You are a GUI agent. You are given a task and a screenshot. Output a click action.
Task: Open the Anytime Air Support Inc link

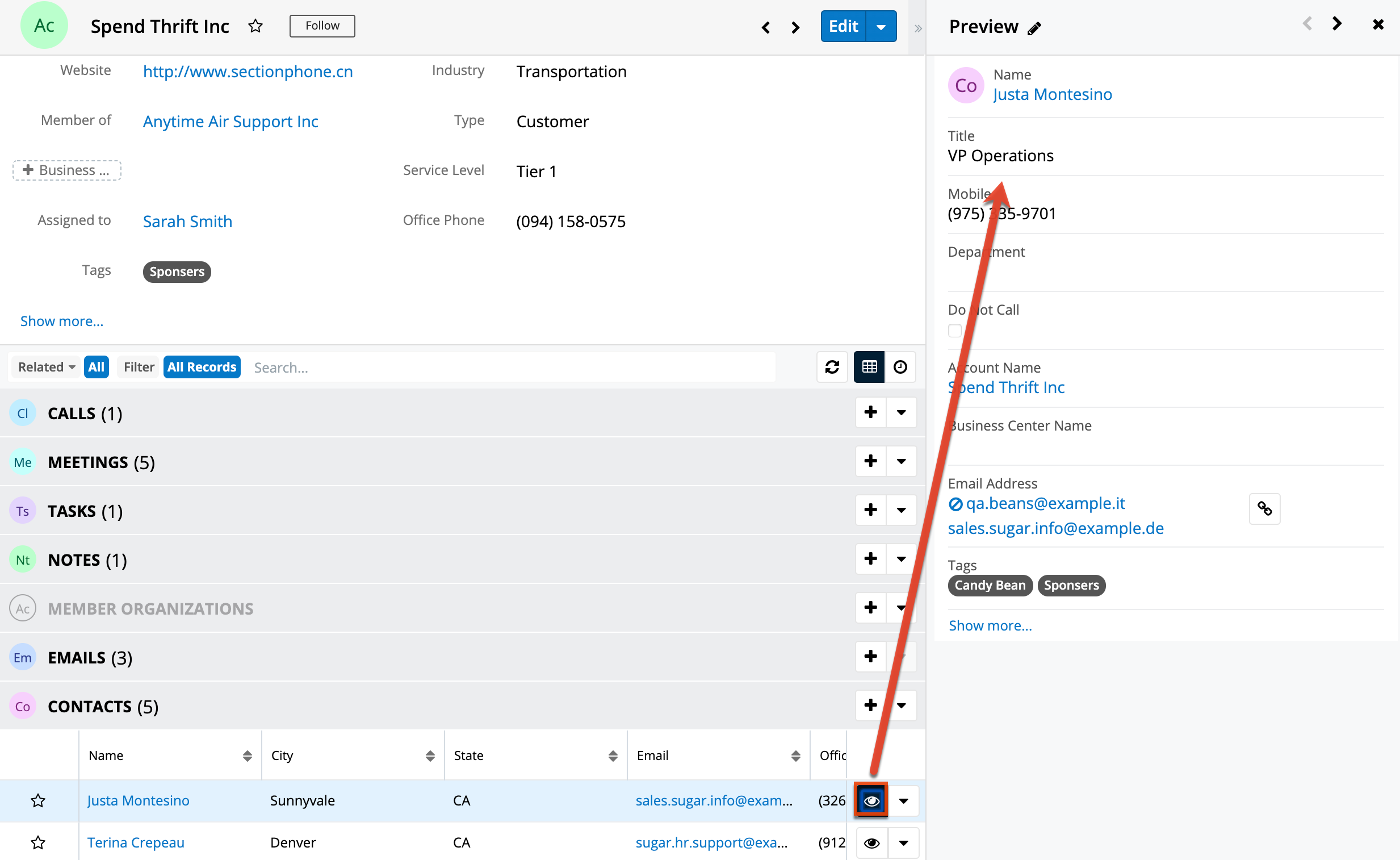click(x=230, y=121)
